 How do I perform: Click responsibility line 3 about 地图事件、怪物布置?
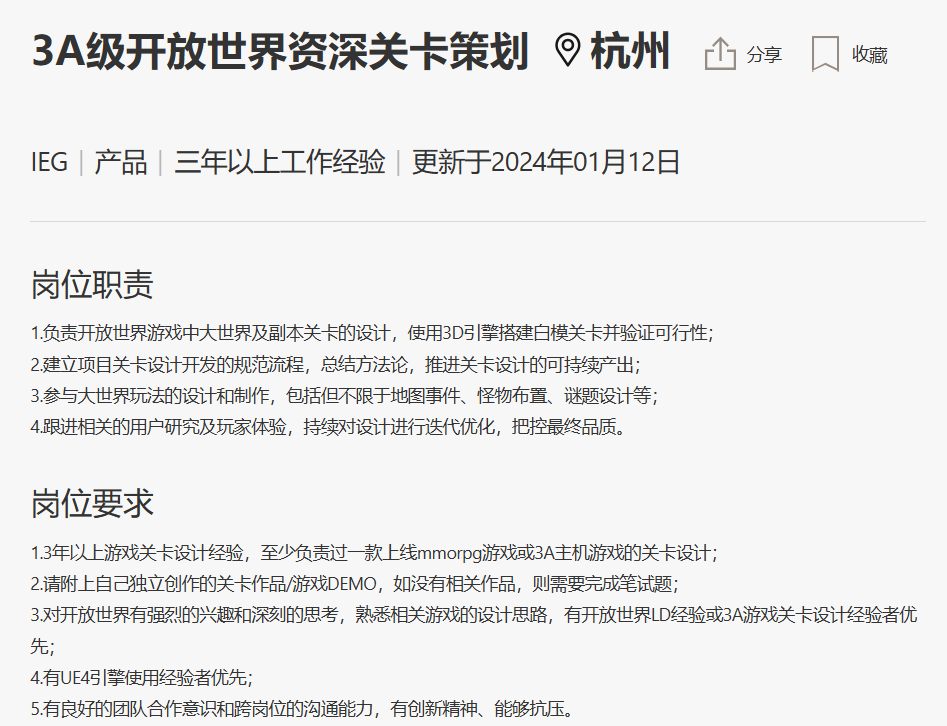tap(344, 396)
